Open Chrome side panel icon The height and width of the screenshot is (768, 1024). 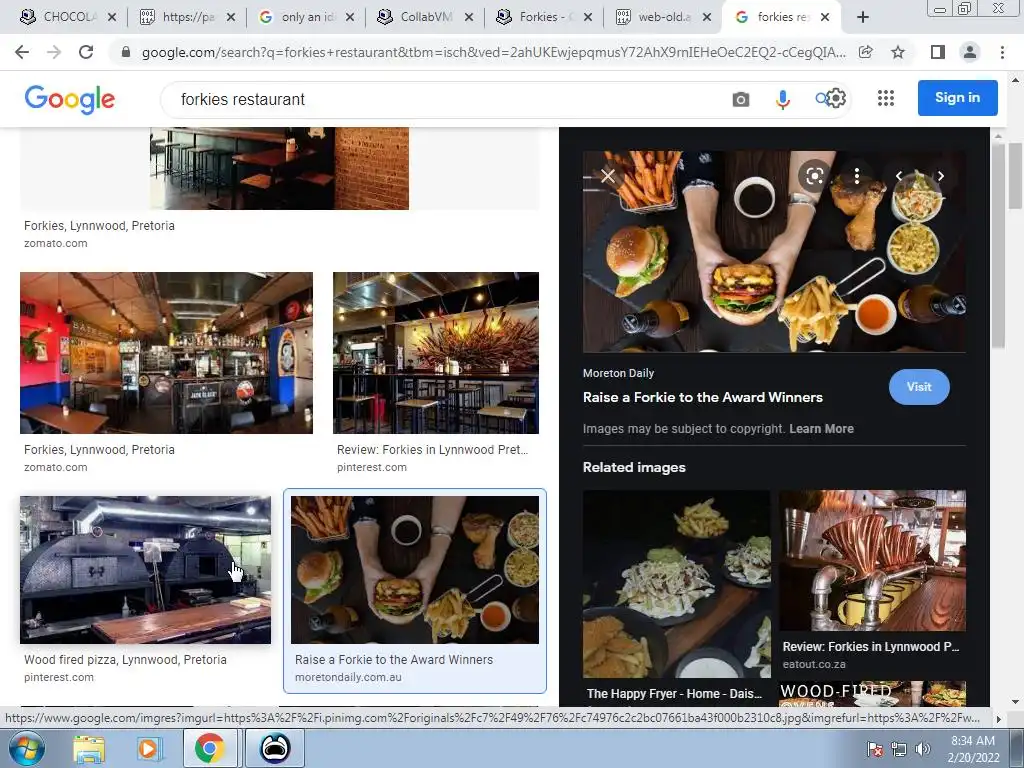pos(938,52)
